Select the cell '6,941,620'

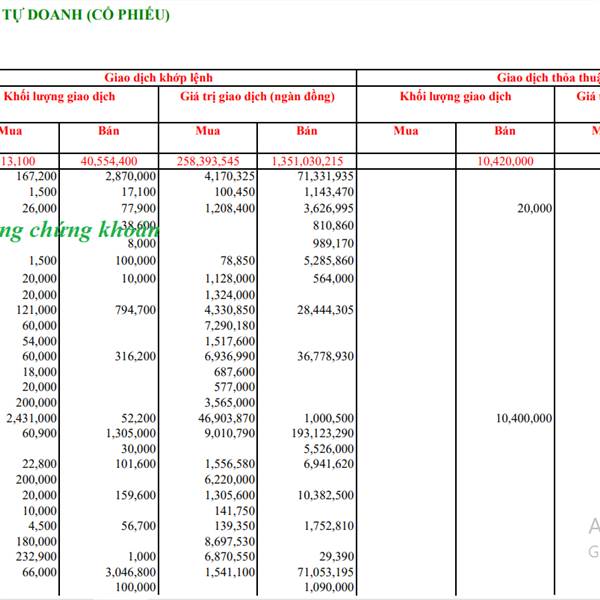tap(329, 464)
